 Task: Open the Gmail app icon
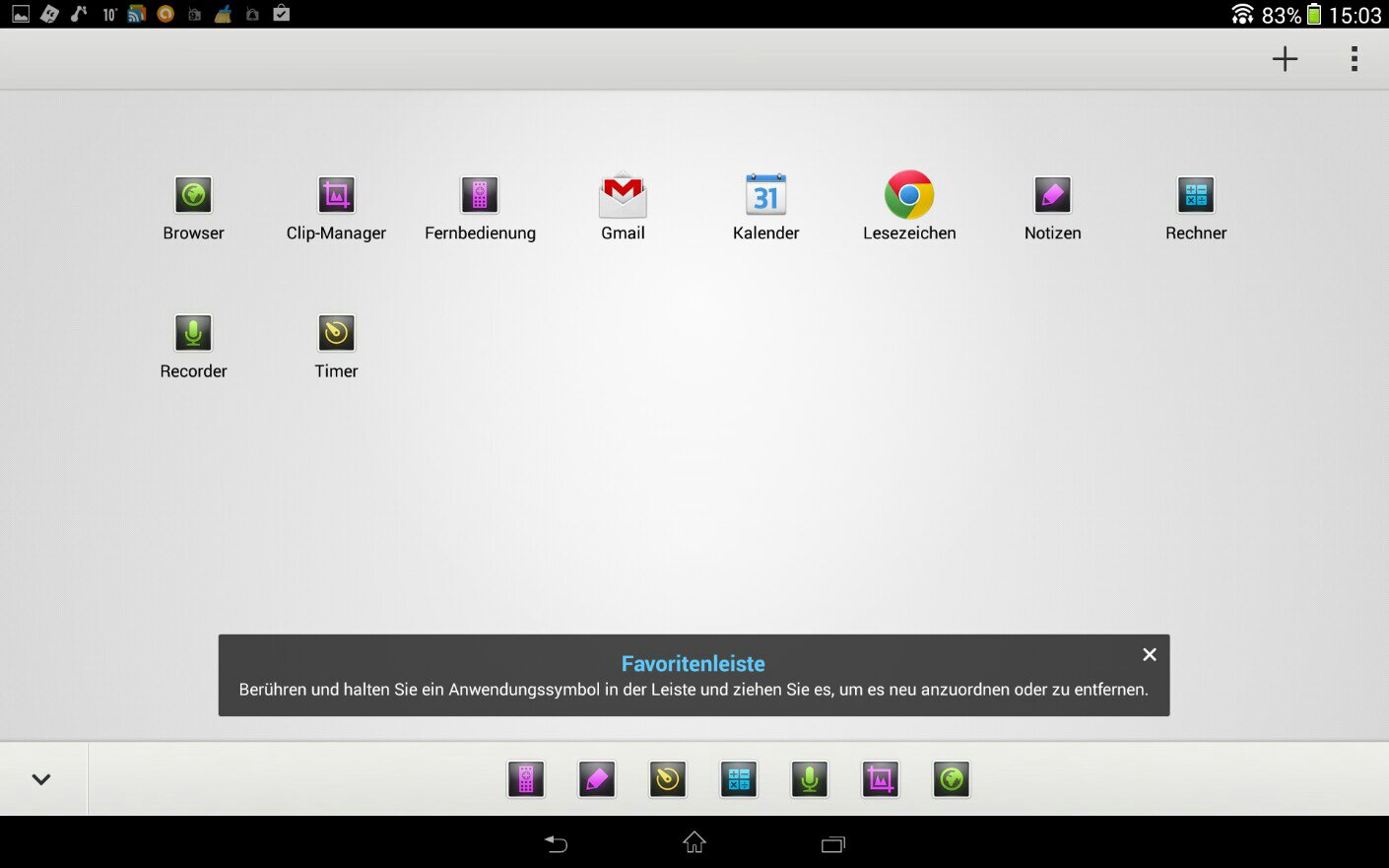click(x=623, y=195)
